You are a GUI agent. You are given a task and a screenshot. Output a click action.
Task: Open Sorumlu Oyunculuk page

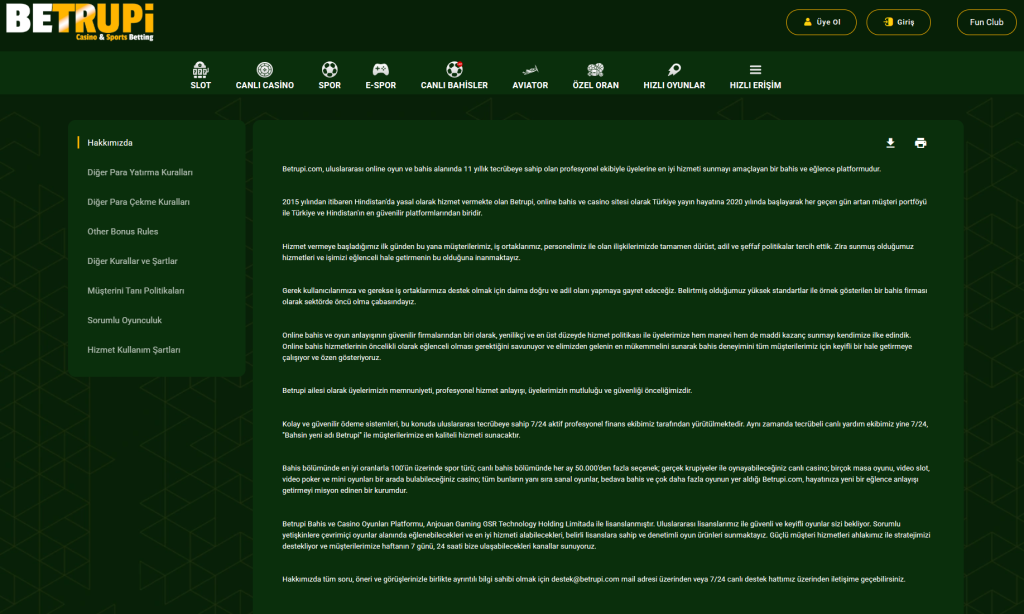point(125,320)
